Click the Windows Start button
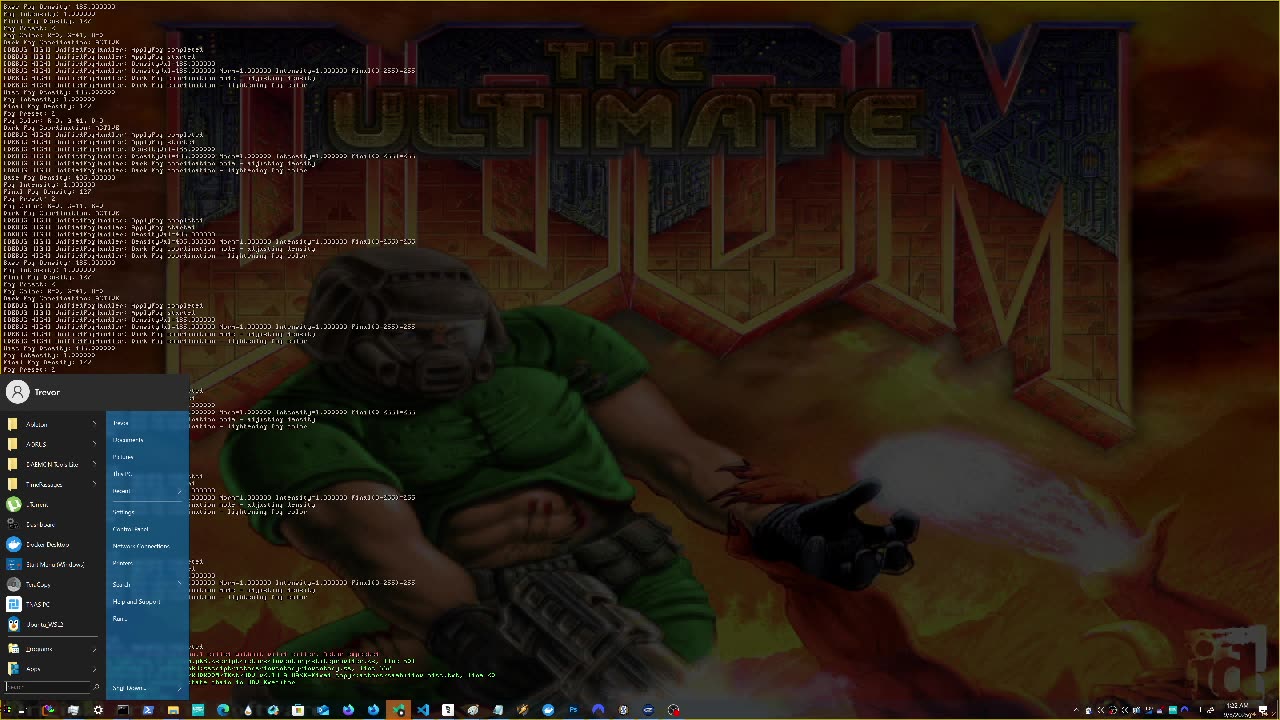The width and height of the screenshot is (1280, 720). (x=8, y=710)
